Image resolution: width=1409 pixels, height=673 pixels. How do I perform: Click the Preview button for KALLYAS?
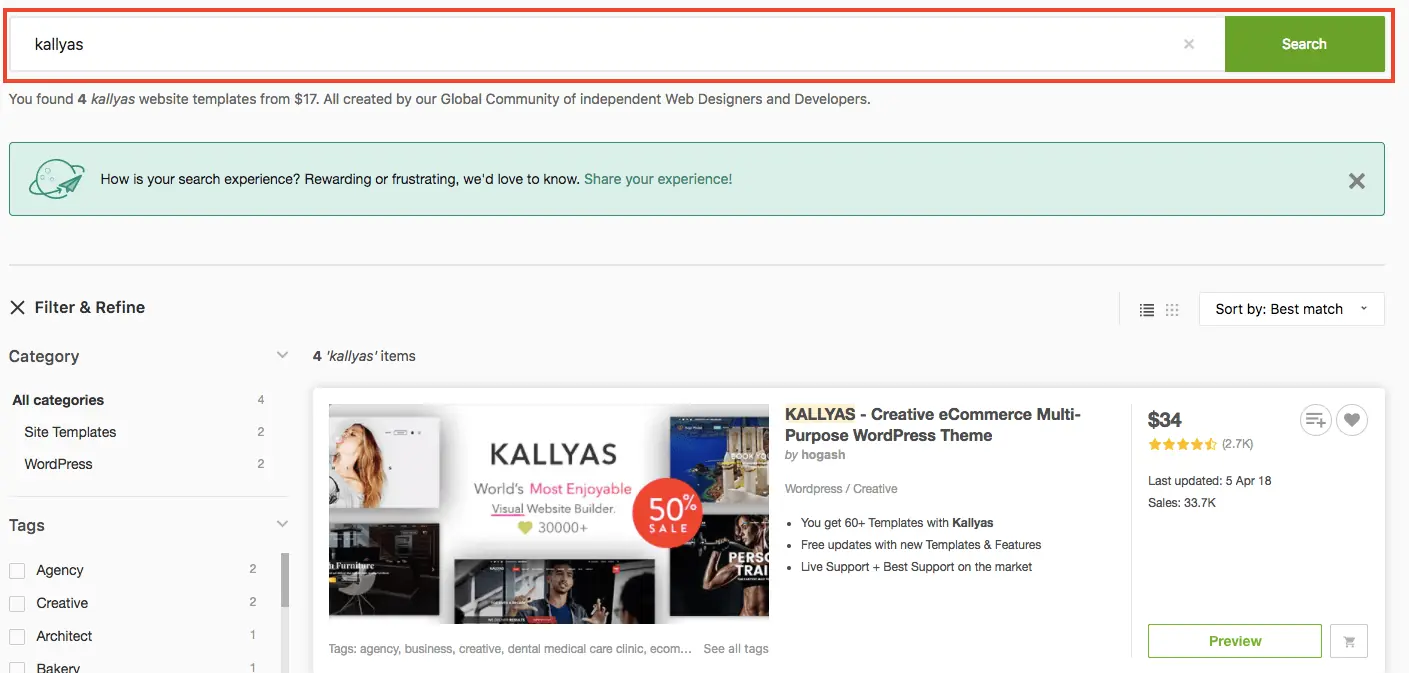pyautogui.click(x=1235, y=641)
